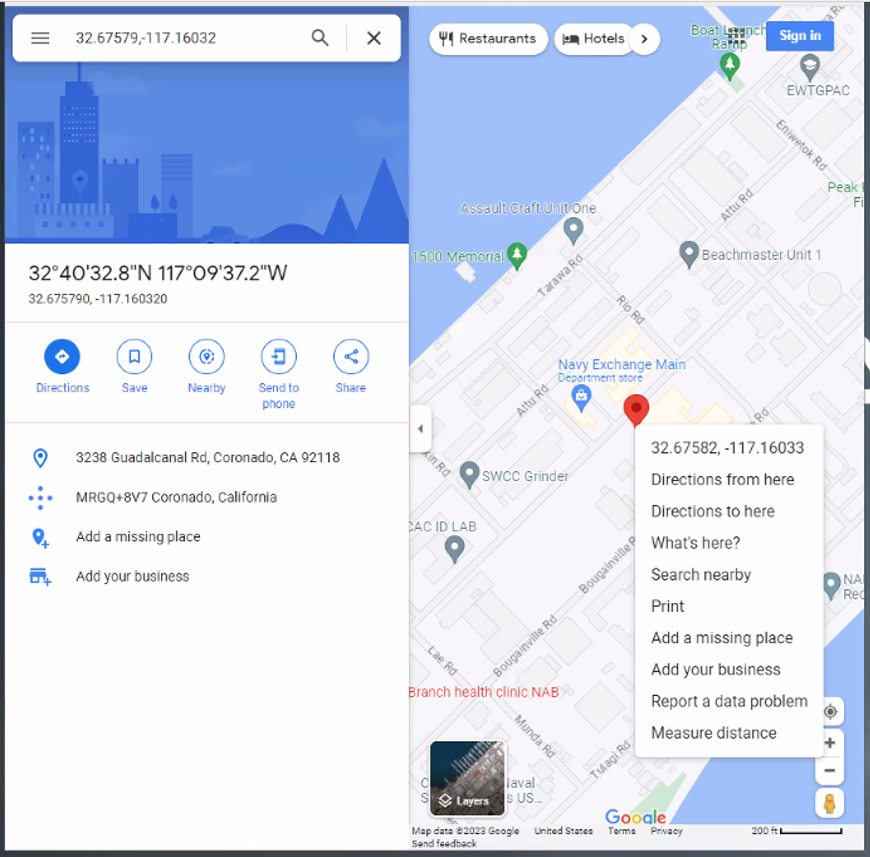Select What's here? menu entry
This screenshot has height=857, width=870.
point(695,542)
